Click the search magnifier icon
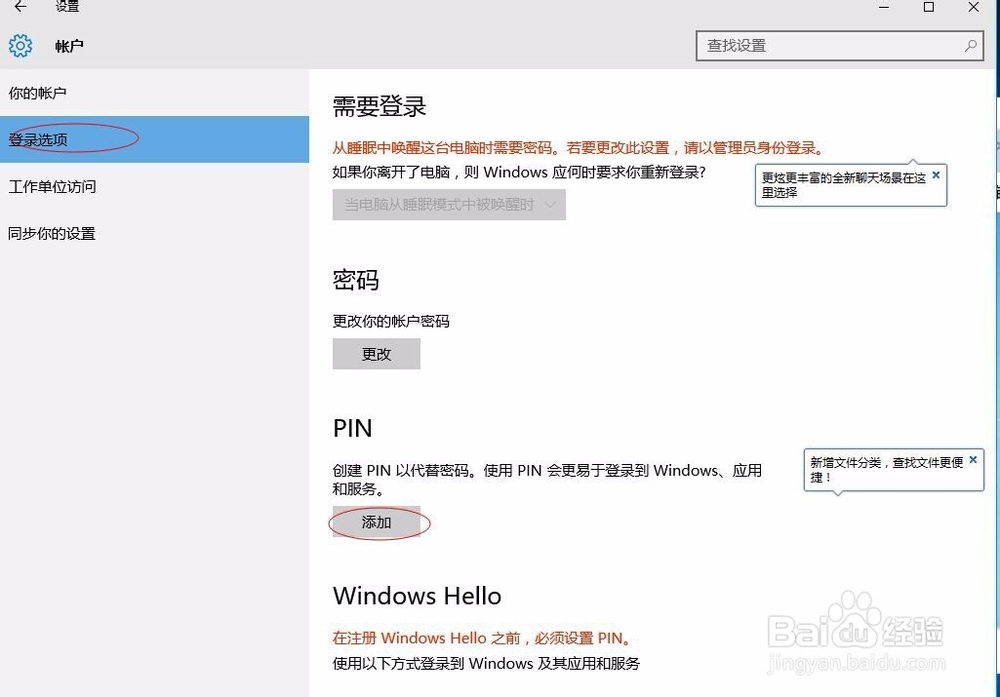Image resolution: width=1000 pixels, height=697 pixels. pos(971,46)
